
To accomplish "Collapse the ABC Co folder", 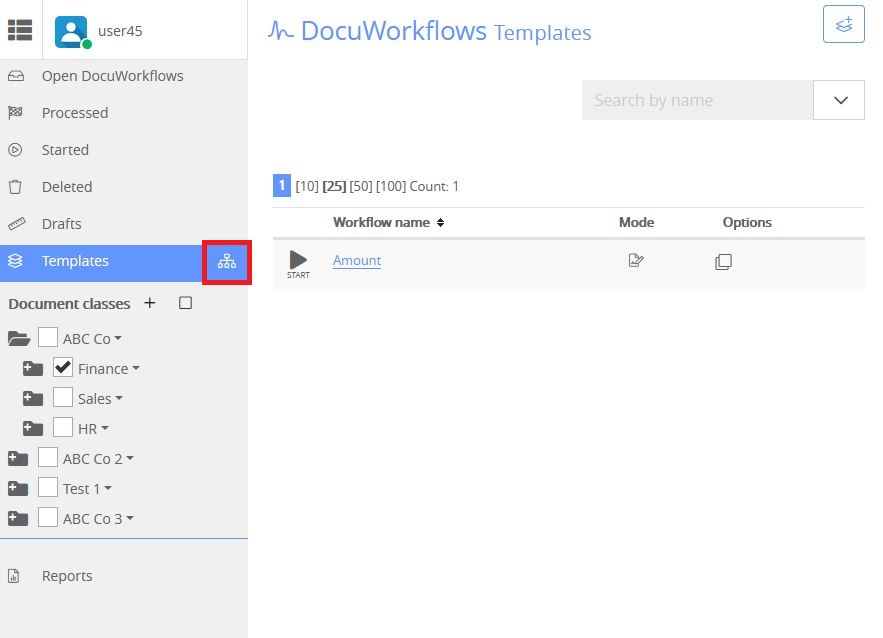I will 19,338.
